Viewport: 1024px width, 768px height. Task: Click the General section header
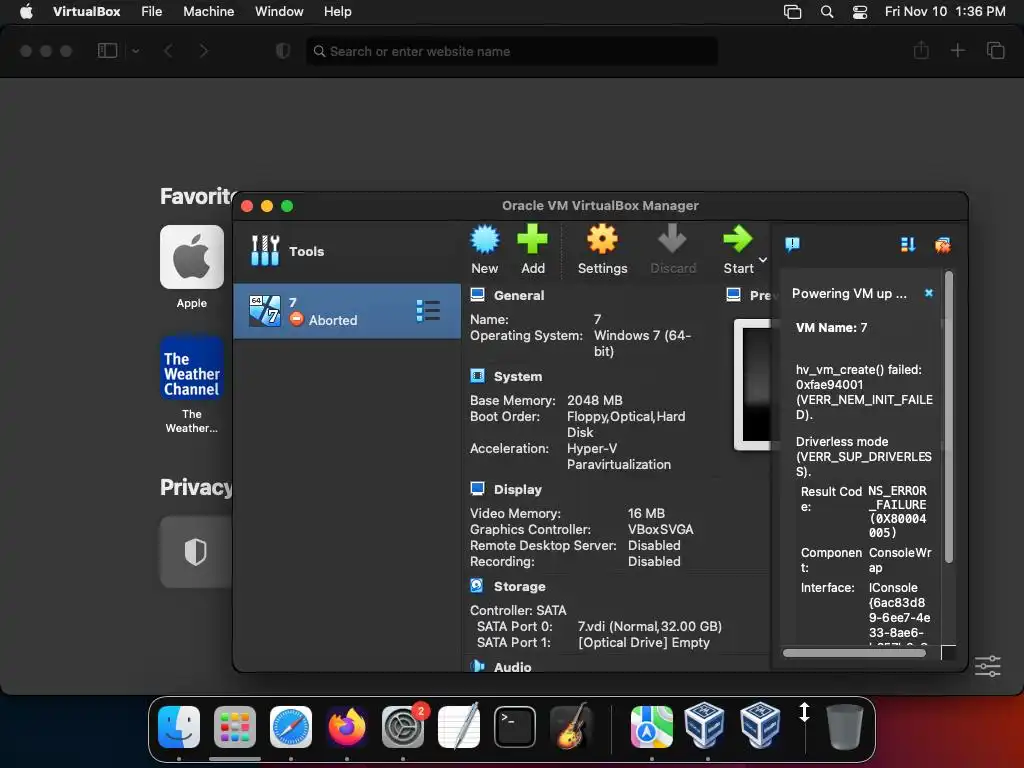coord(519,295)
